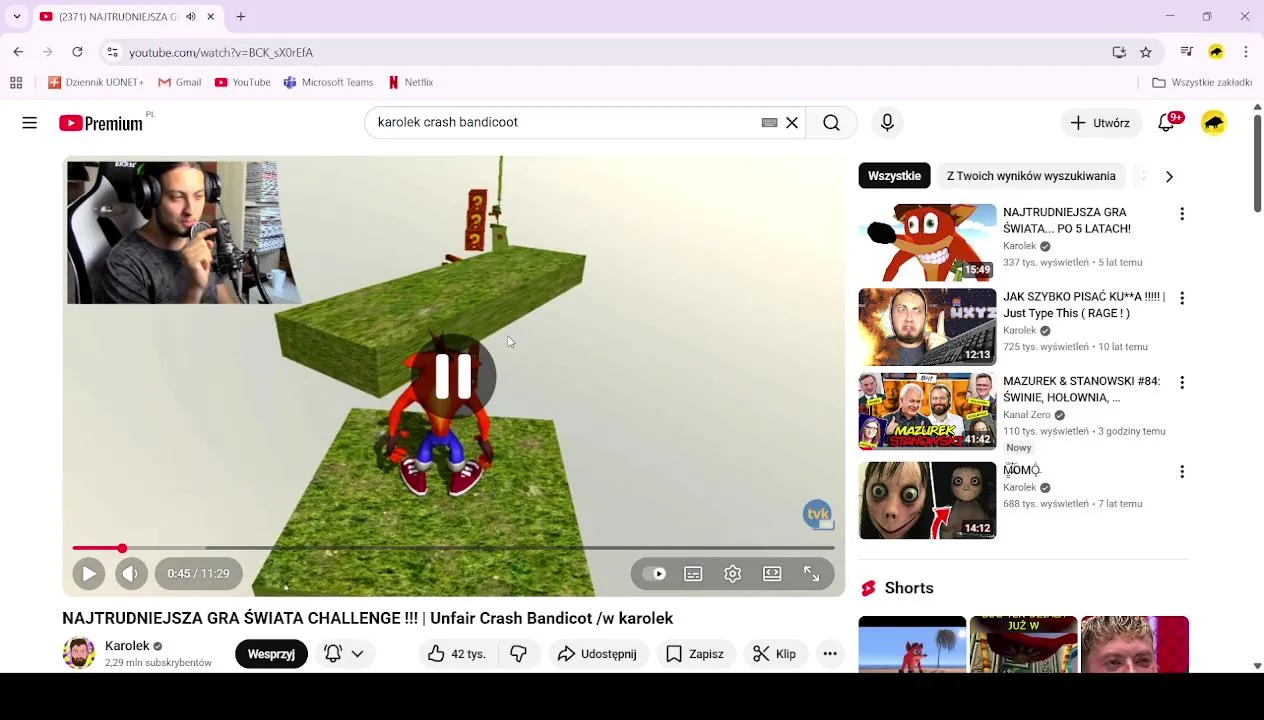Open a new browser tab
This screenshot has height=720, width=1264.
coord(241,16)
